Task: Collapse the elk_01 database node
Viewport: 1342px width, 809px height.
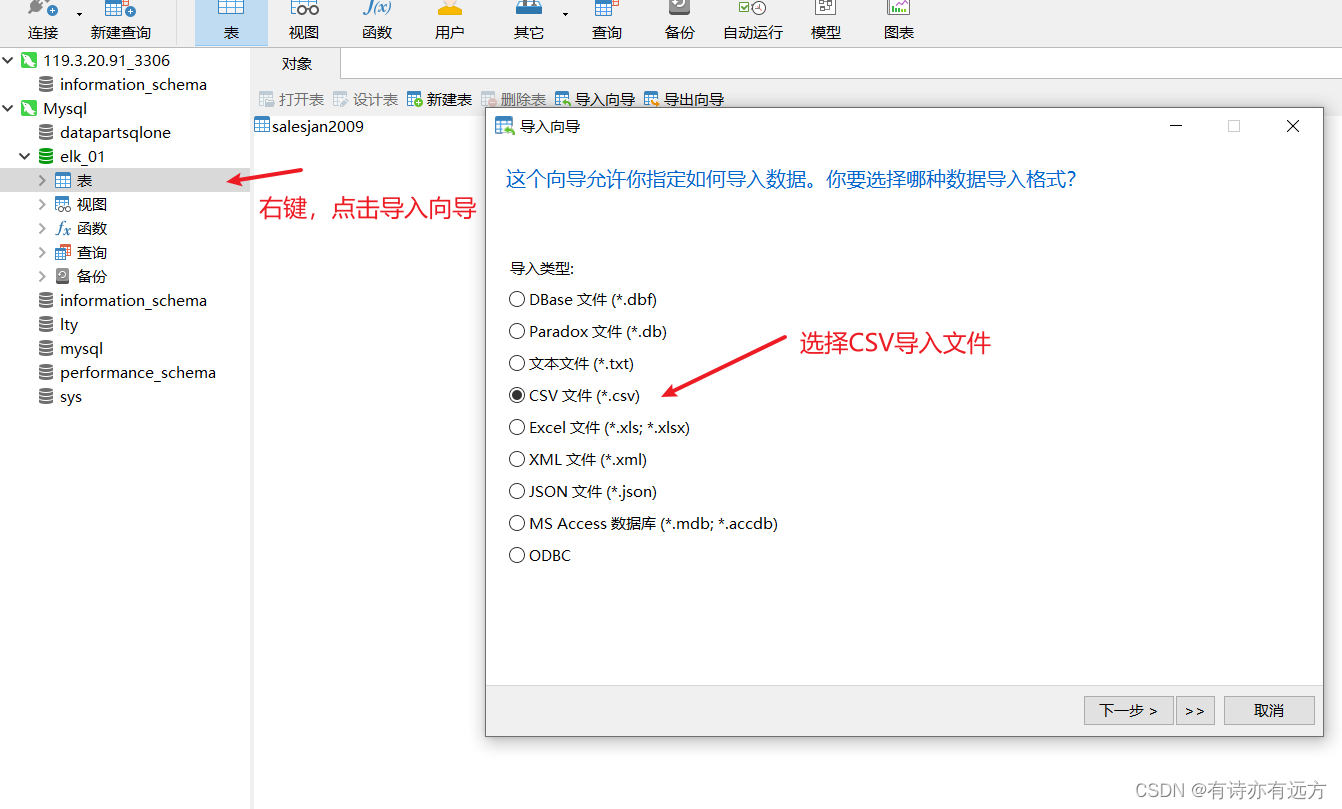Action: (x=25, y=156)
